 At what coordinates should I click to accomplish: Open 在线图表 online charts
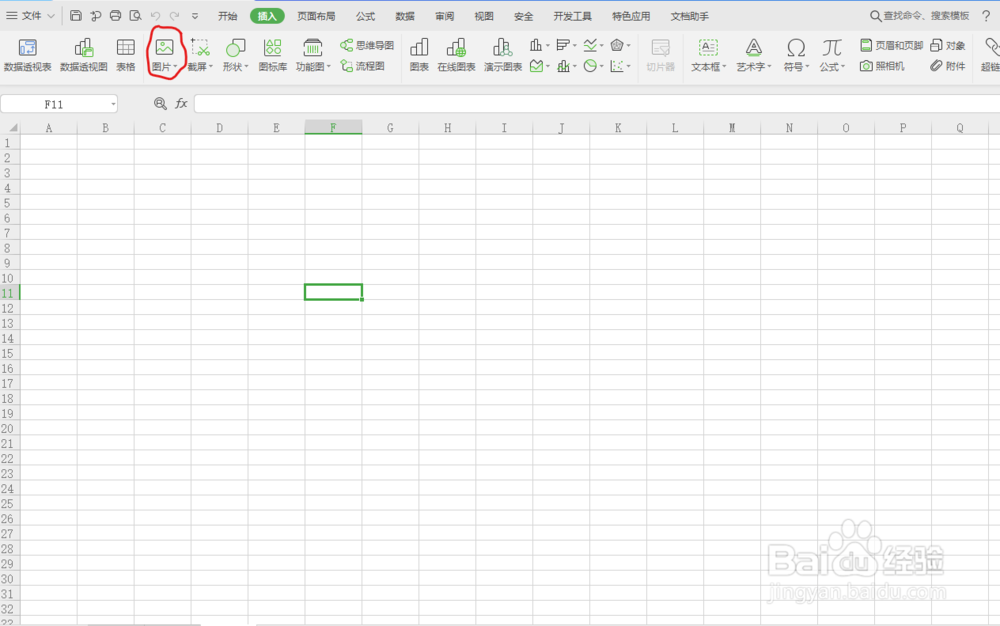click(x=456, y=55)
